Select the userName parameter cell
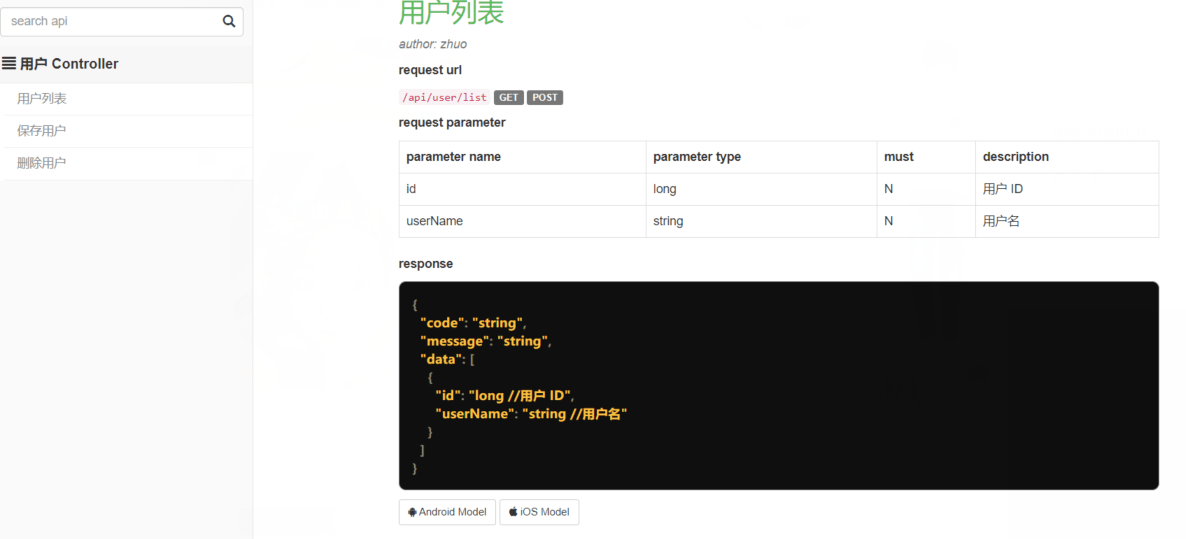1186x539 pixels. tap(434, 221)
